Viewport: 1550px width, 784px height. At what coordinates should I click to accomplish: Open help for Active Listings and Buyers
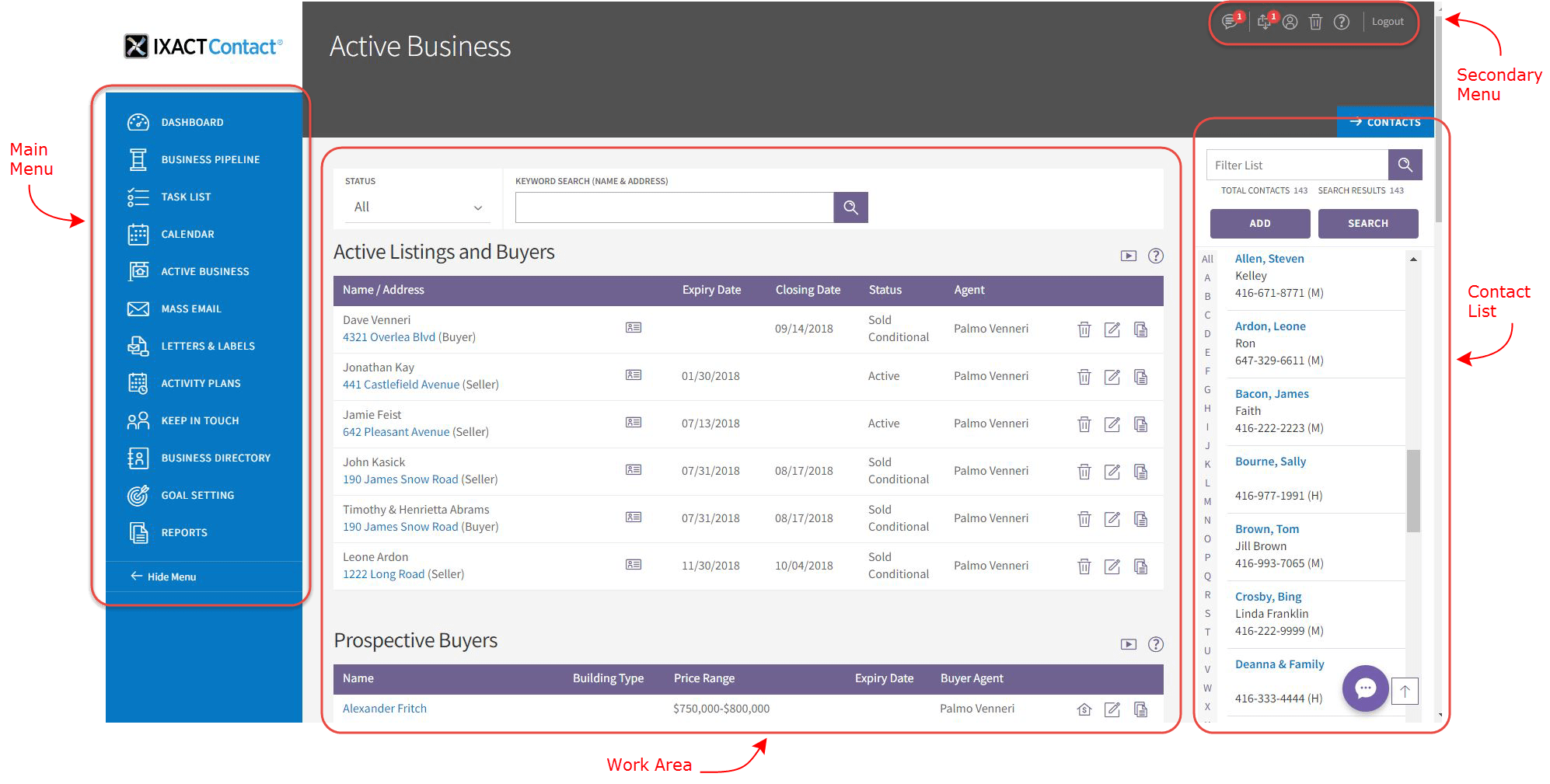pos(1156,256)
